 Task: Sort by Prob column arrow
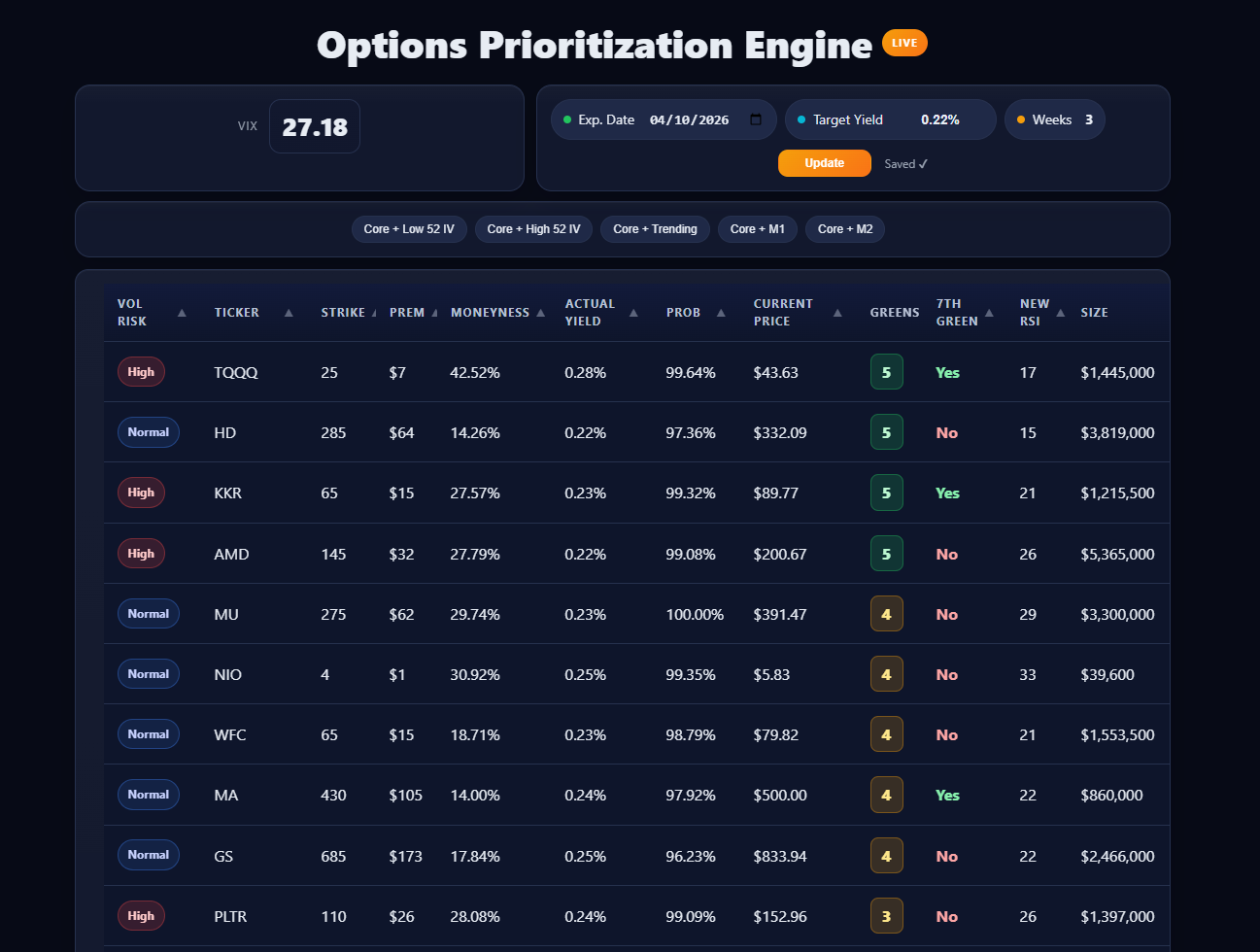click(721, 313)
